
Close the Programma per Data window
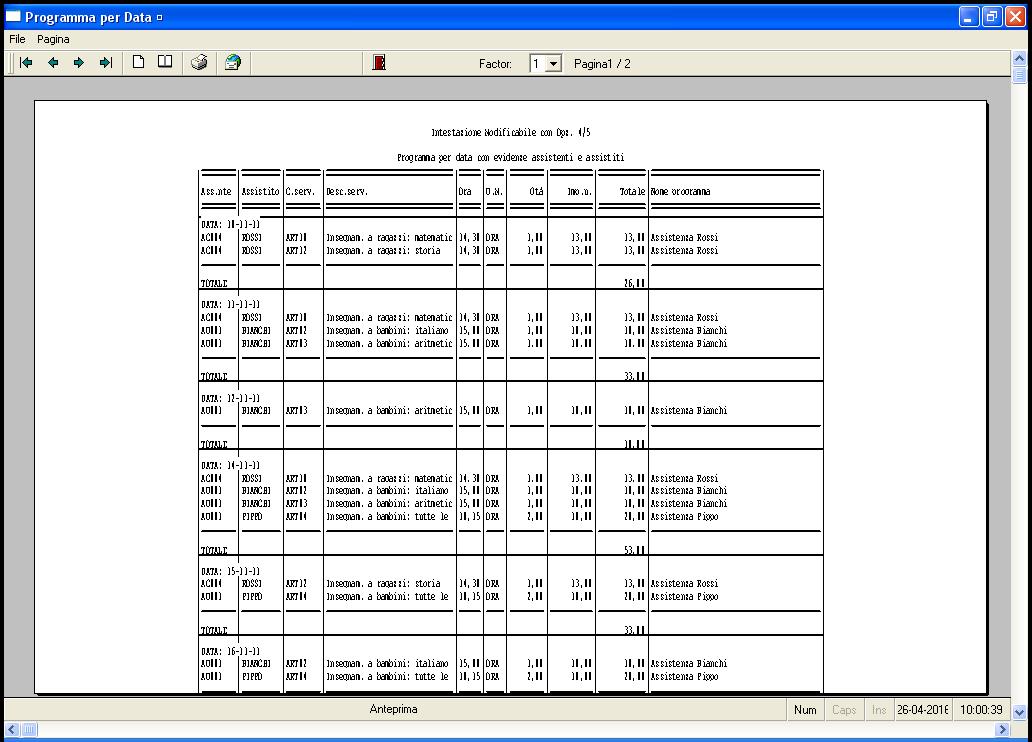point(1016,16)
